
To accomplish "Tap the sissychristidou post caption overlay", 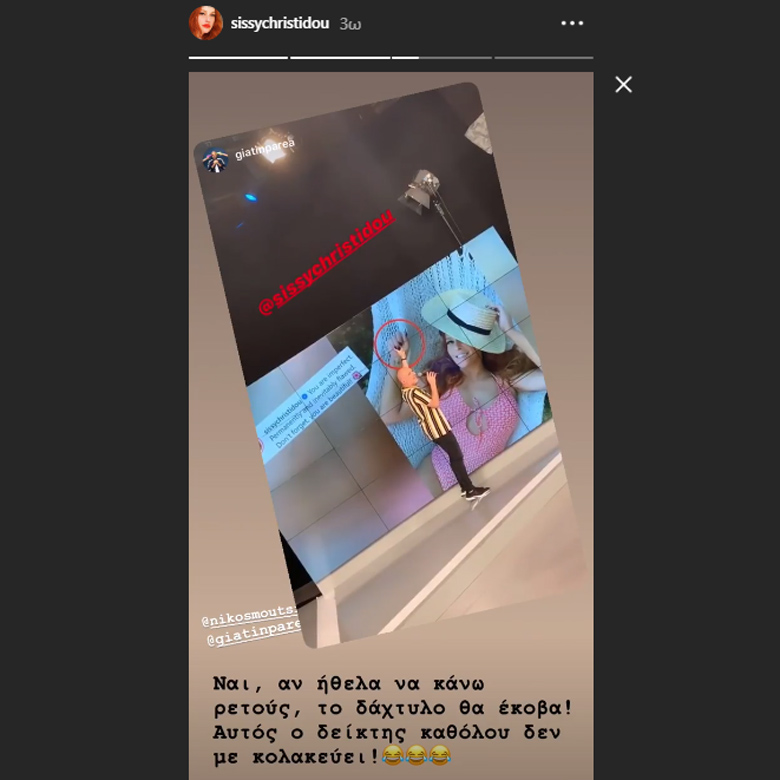I will (x=312, y=403).
